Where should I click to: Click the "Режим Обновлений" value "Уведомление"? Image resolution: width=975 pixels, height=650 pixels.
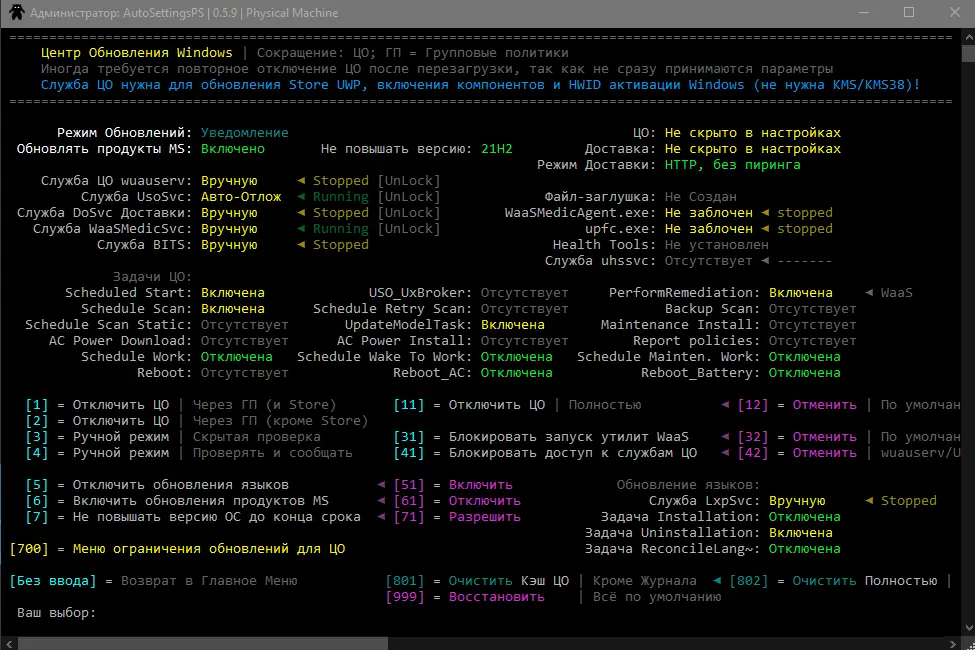click(244, 133)
